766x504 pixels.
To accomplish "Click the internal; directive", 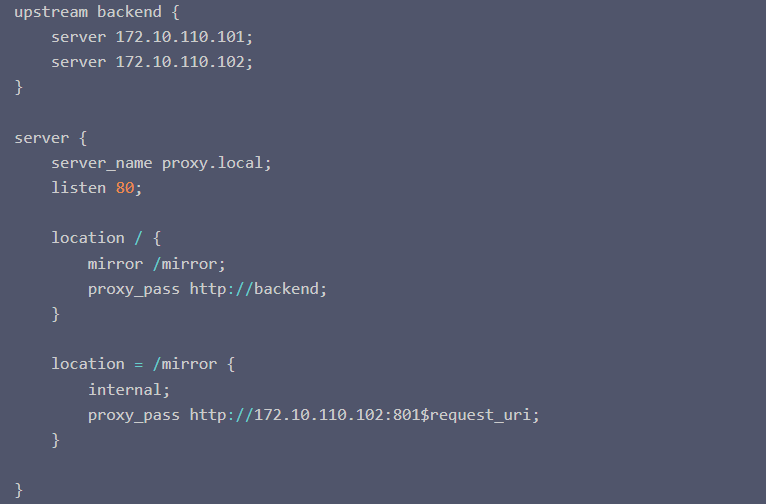I will [x=129, y=389].
